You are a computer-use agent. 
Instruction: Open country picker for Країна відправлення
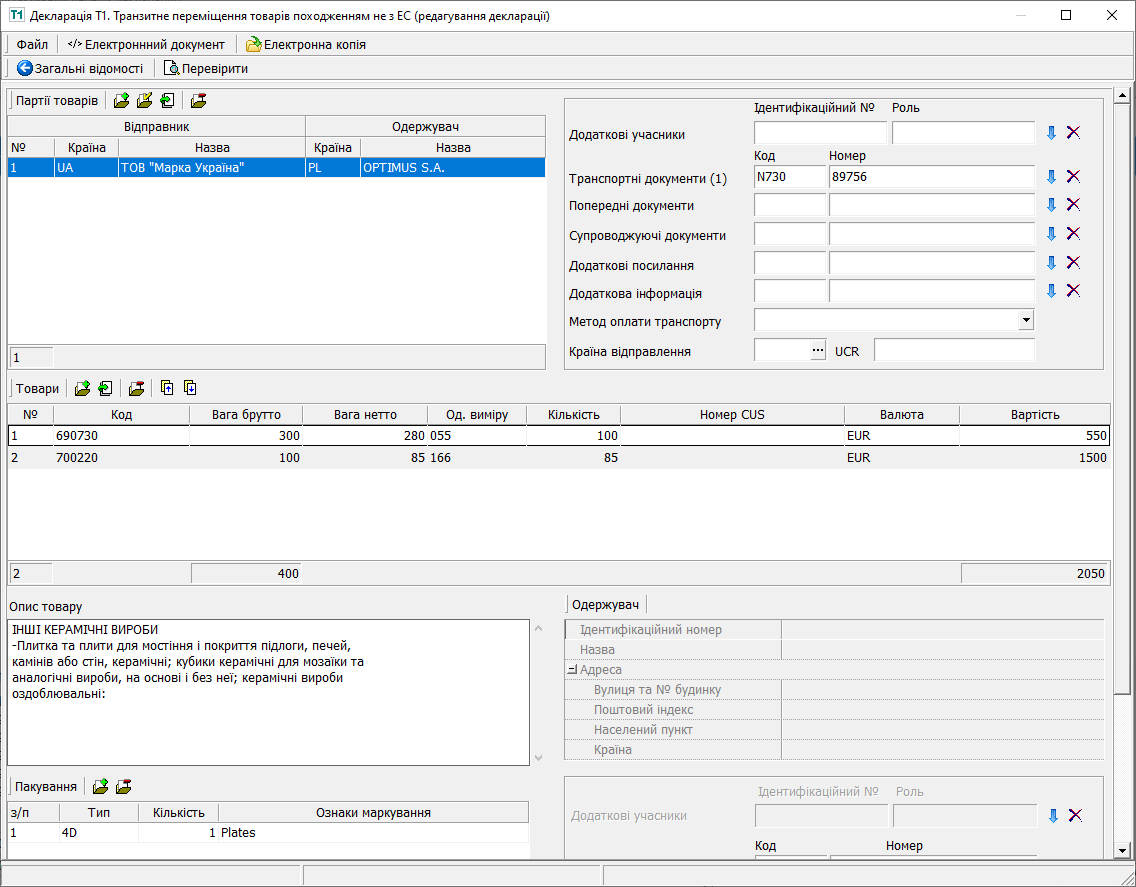point(818,351)
